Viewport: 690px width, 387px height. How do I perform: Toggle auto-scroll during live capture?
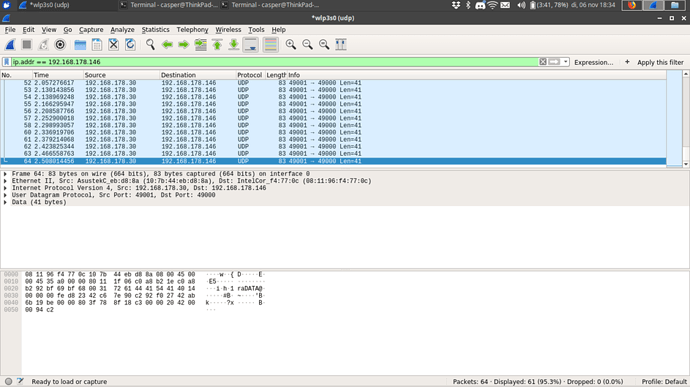tap(251, 44)
